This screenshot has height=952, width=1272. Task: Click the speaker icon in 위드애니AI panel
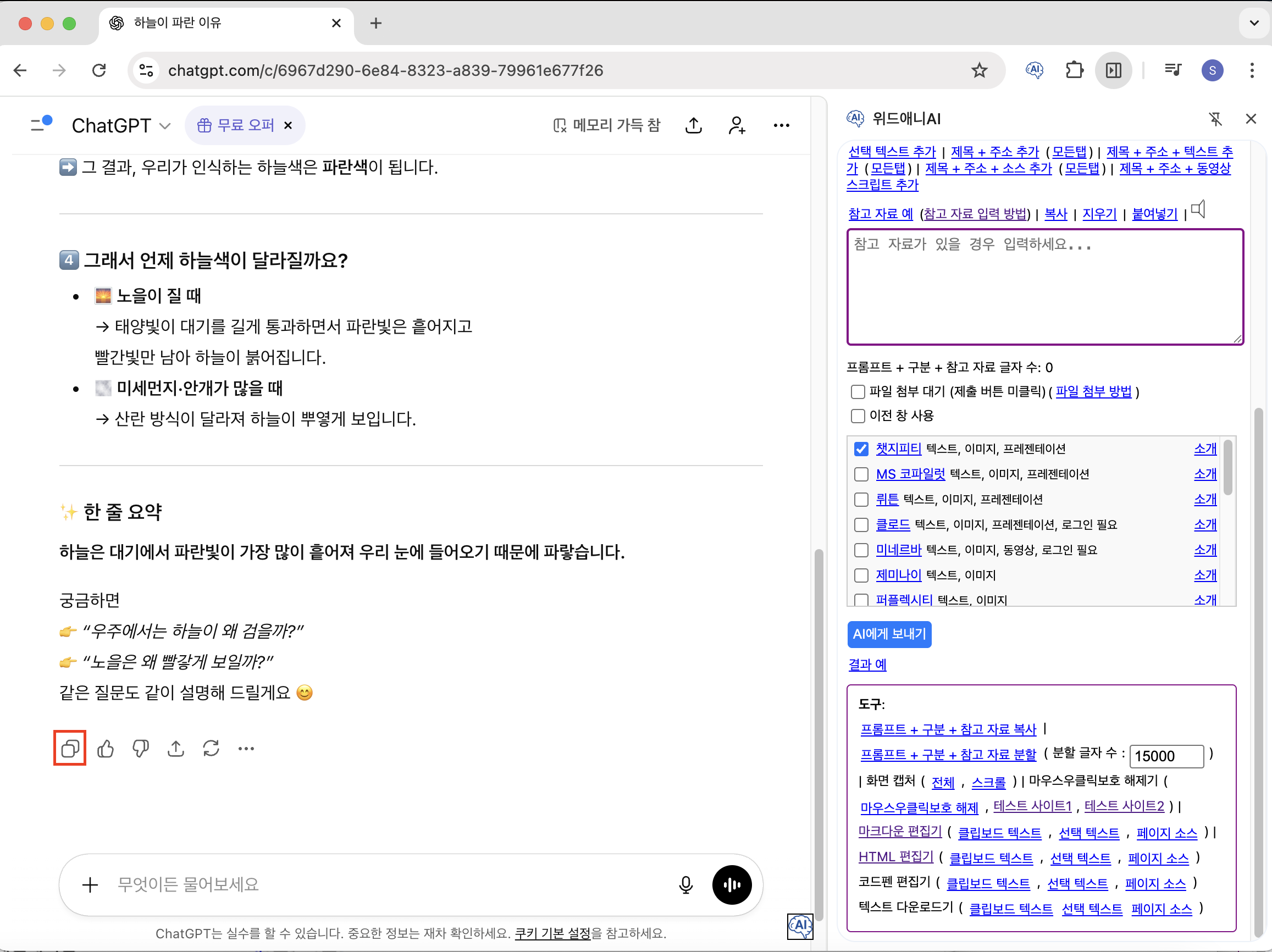tap(1198, 210)
